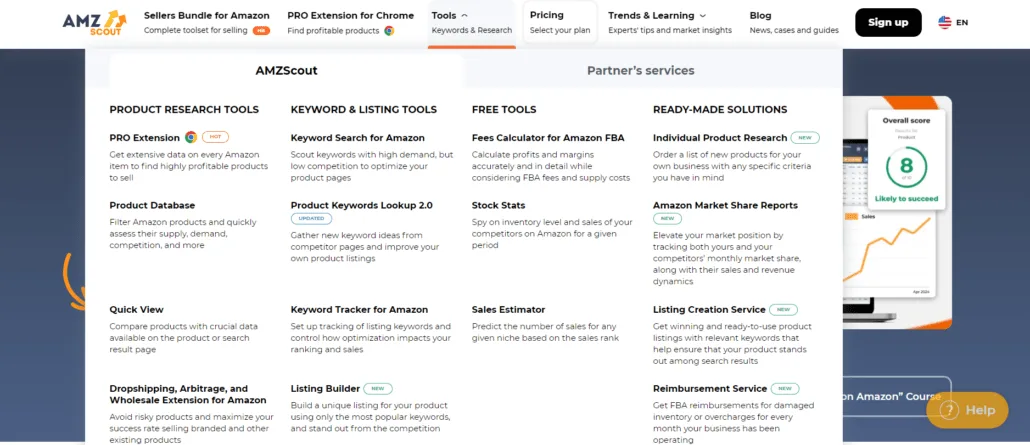Collapse the Tools dropdown menu

click(472, 22)
